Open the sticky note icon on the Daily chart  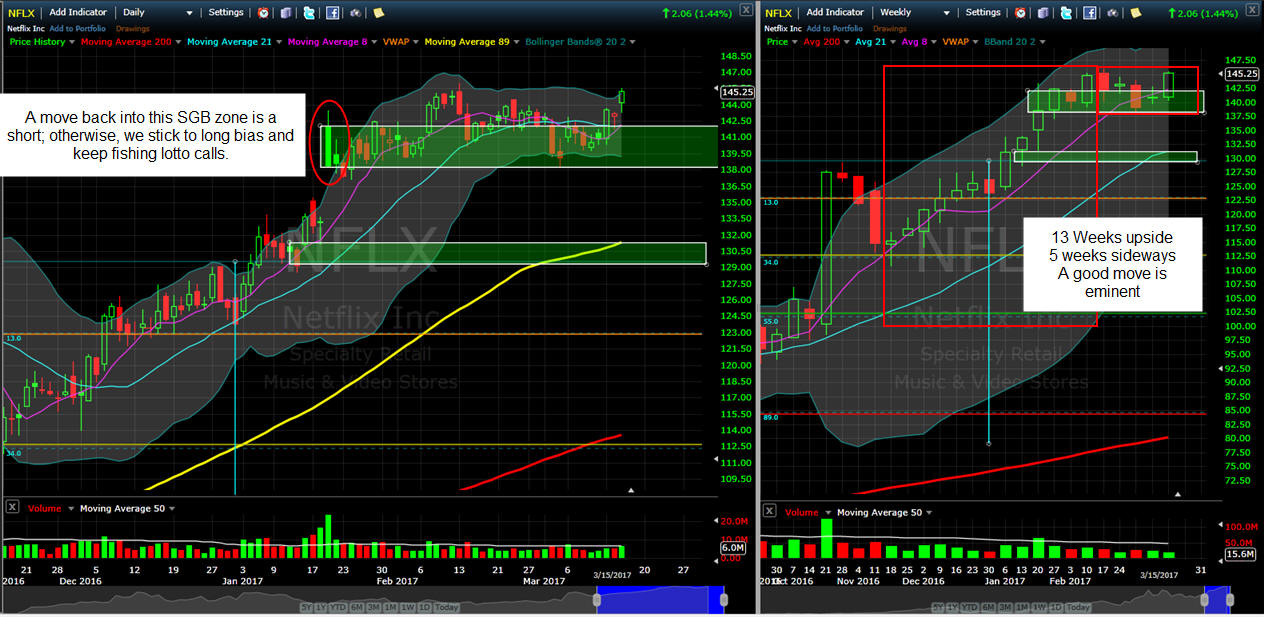point(378,13)
